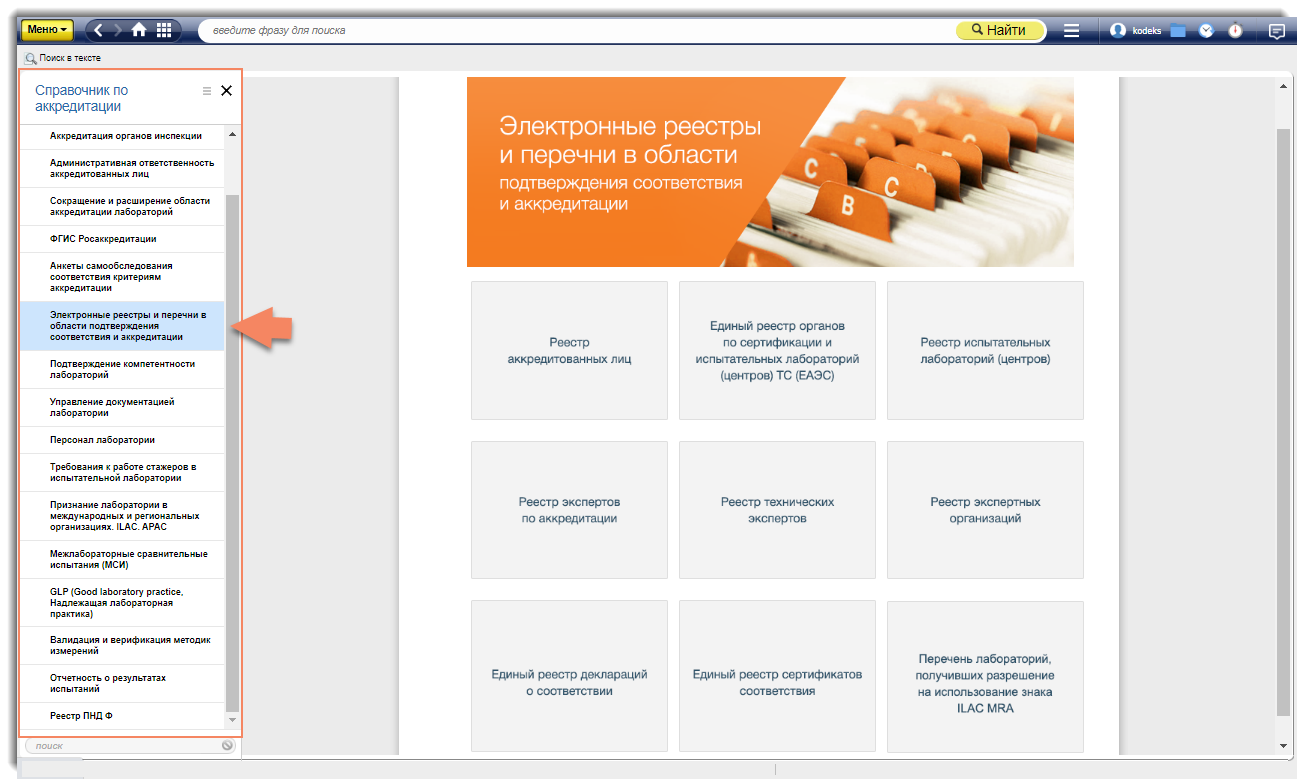Open the clock history icon
The width and height of the screenshot is (1297, 779).
click(1207, 31)
